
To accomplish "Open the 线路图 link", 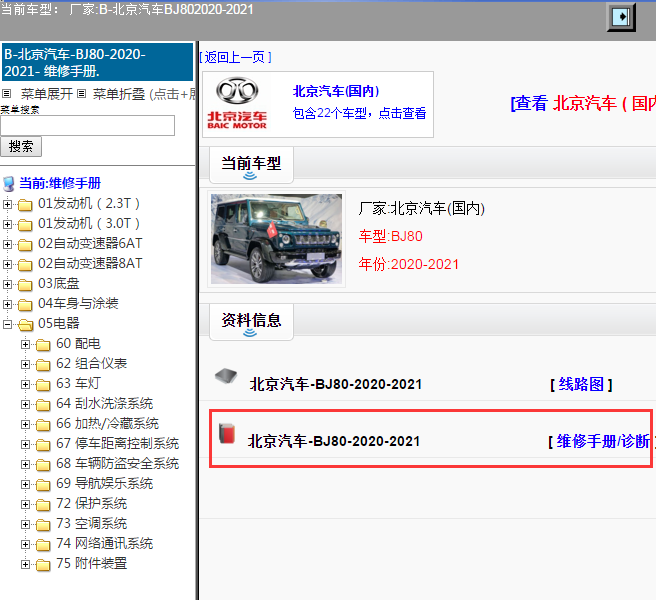I will (x=581, y=384).
